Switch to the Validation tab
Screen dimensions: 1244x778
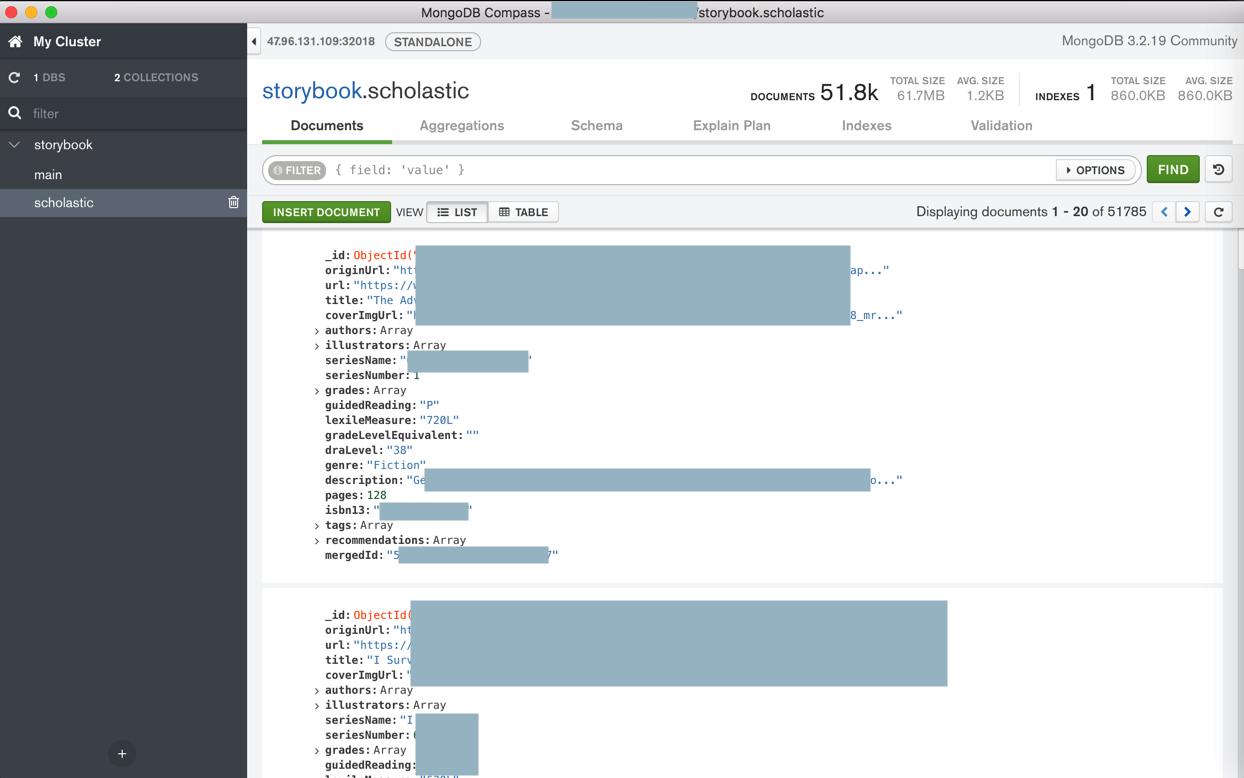click(1001, 126)
